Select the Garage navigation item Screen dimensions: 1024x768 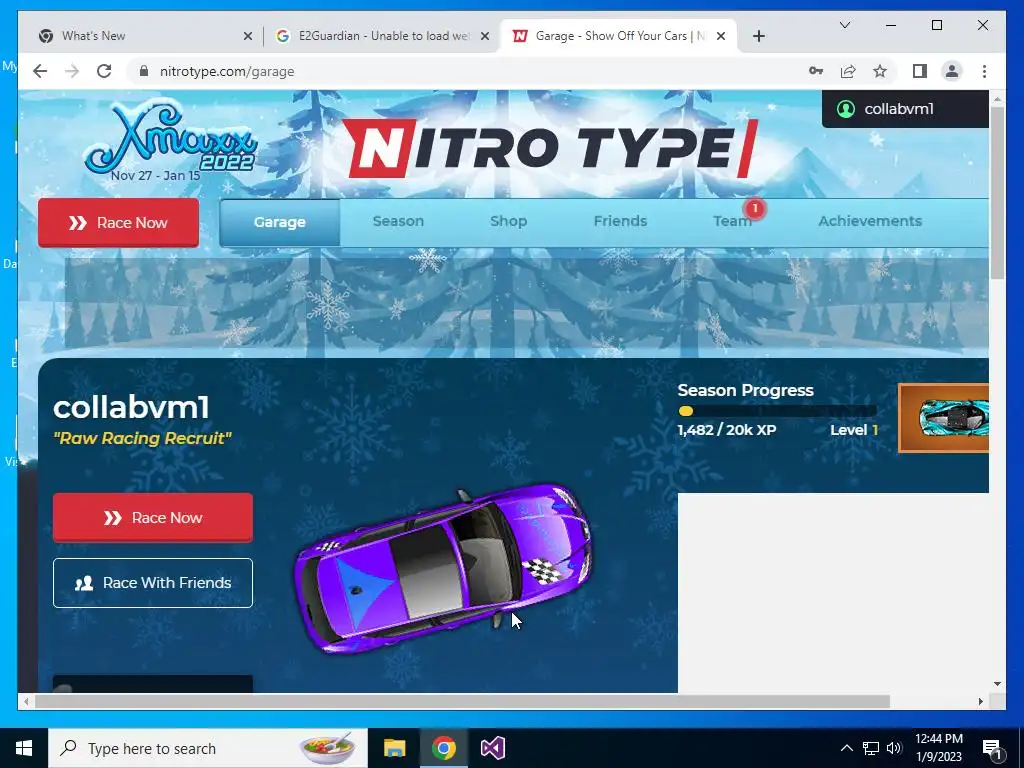280,222
